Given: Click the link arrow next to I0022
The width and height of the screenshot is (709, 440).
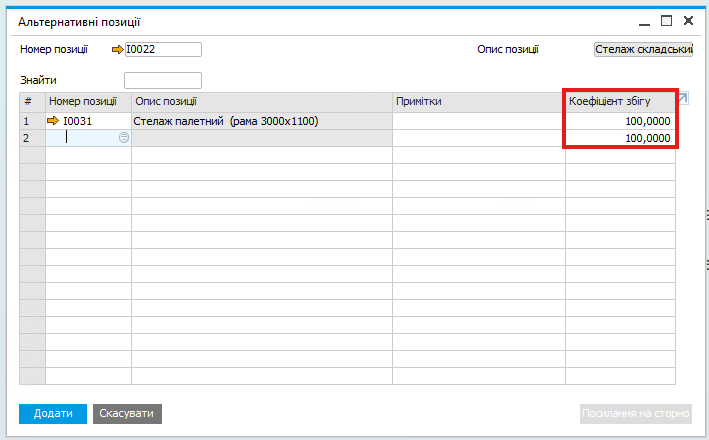Looking at the screenshot, I should pyautogui.click(x=117, y=50).
